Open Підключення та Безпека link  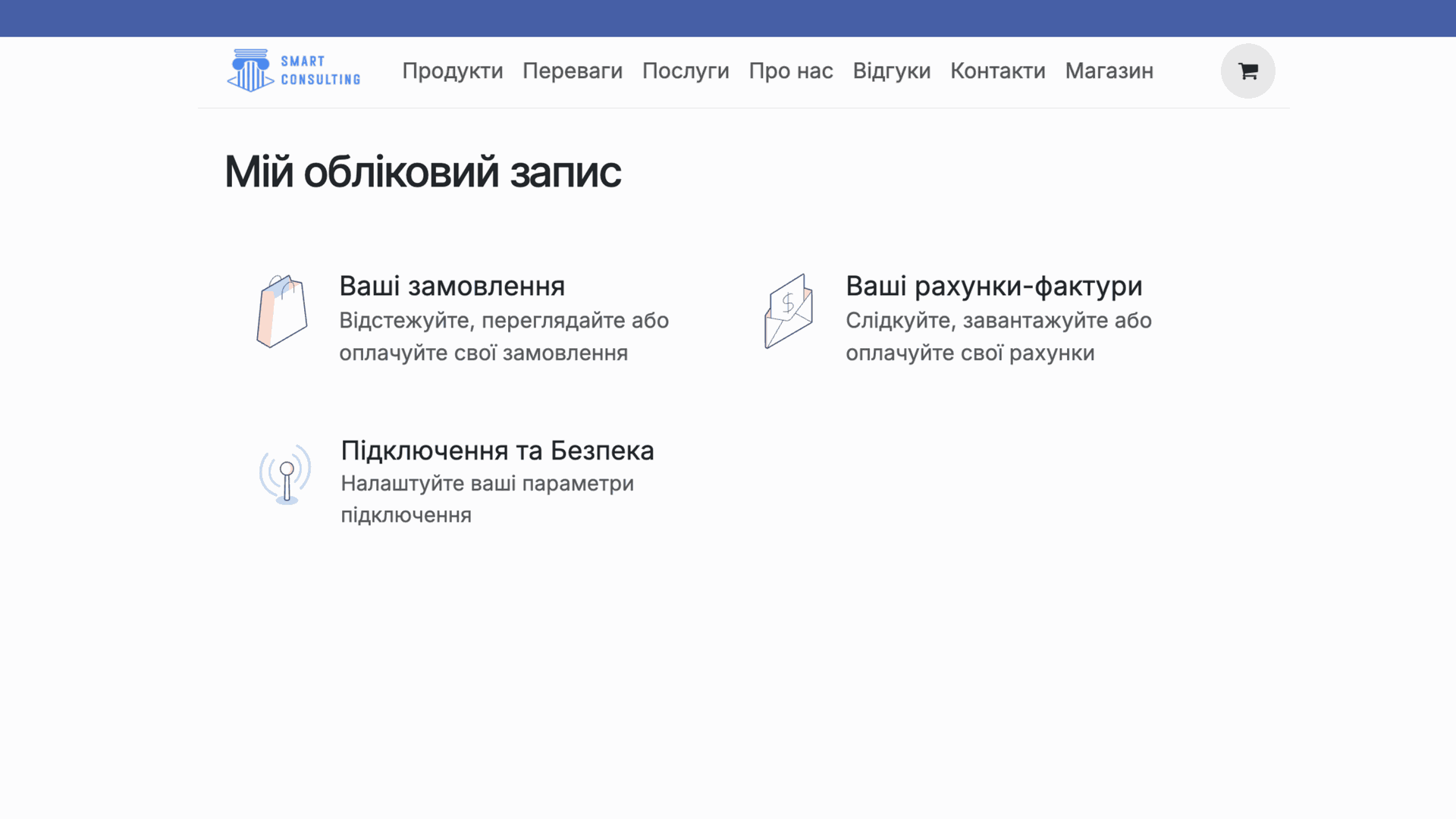tap(497, 450)
